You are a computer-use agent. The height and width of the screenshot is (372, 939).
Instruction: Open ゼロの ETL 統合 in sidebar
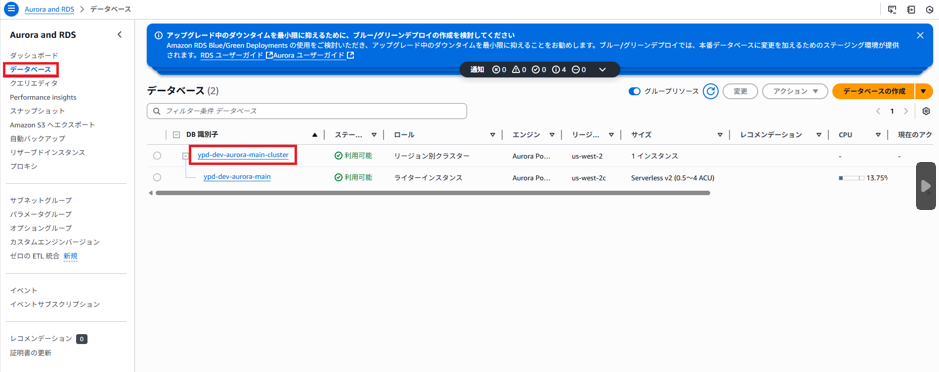(x=35, y=256)
